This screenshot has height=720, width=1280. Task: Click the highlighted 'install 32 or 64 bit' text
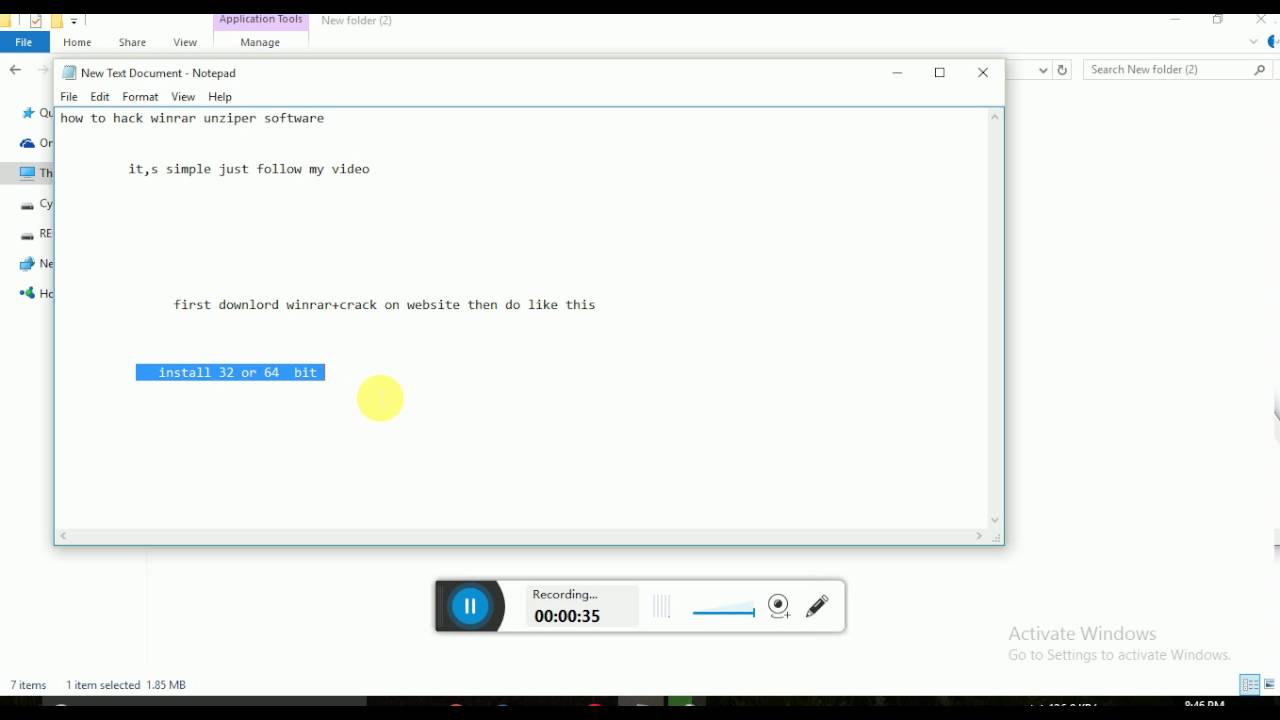pyautogui.click(x=231, y=372)
